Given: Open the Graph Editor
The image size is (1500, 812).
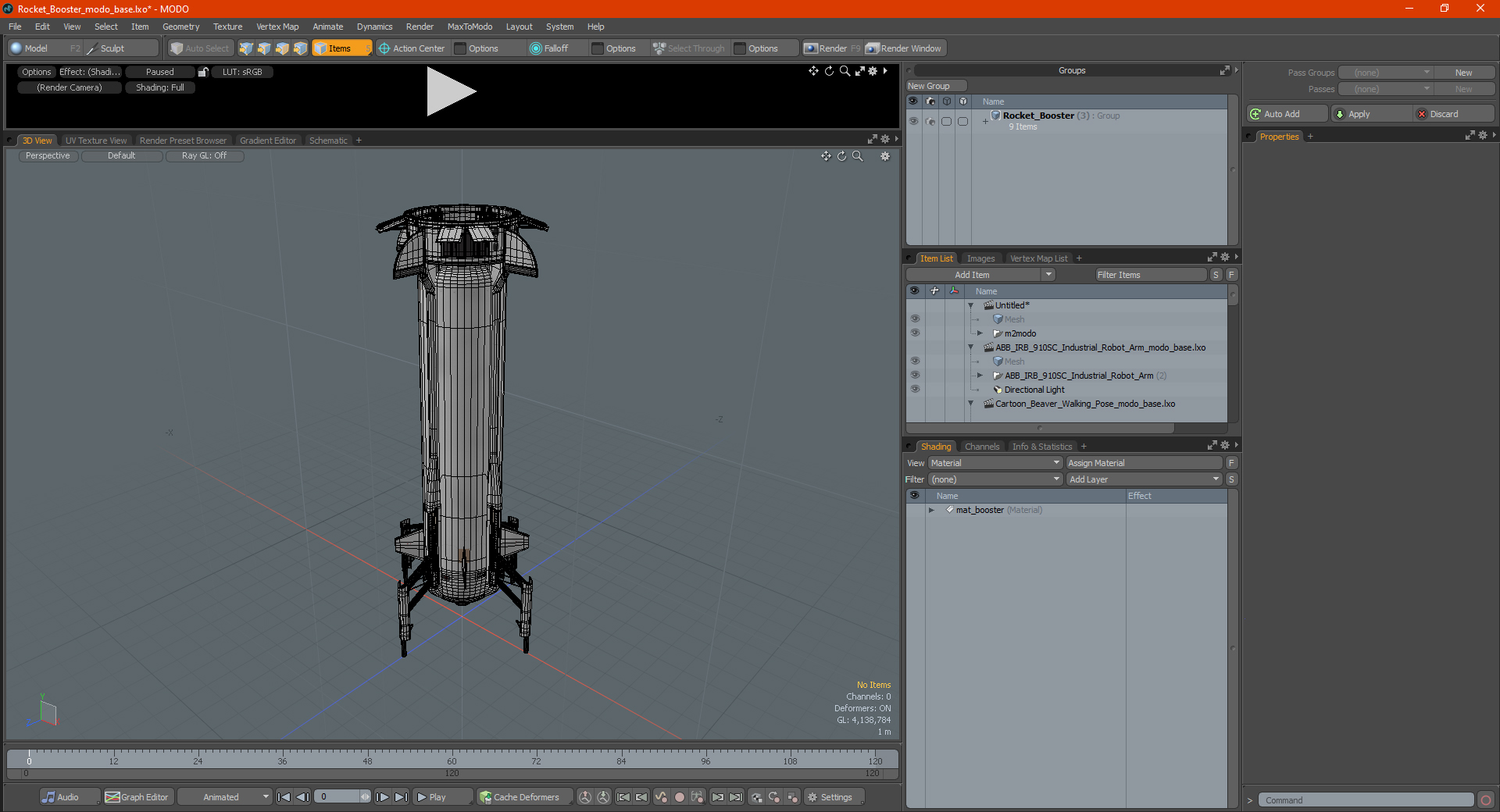Looking at the screenshot, I should (137, 797).
